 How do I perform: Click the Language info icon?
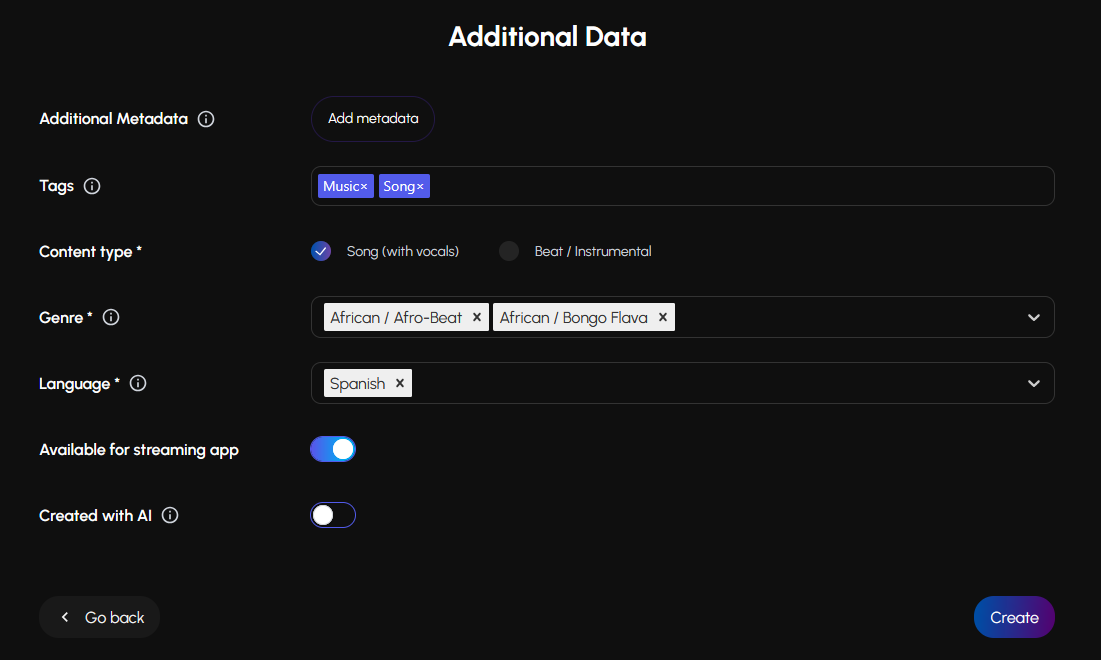pos(138,384)
